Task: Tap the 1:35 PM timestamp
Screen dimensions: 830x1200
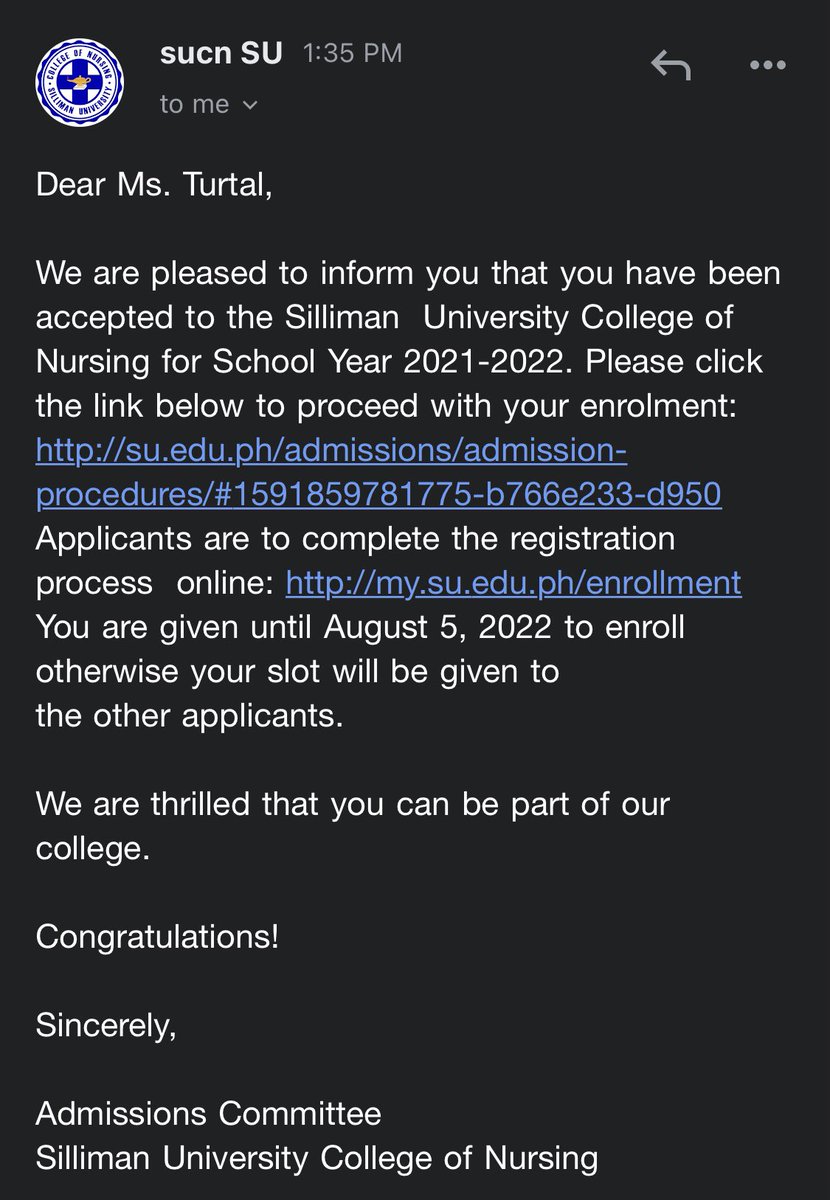Action: click(353, 54)
